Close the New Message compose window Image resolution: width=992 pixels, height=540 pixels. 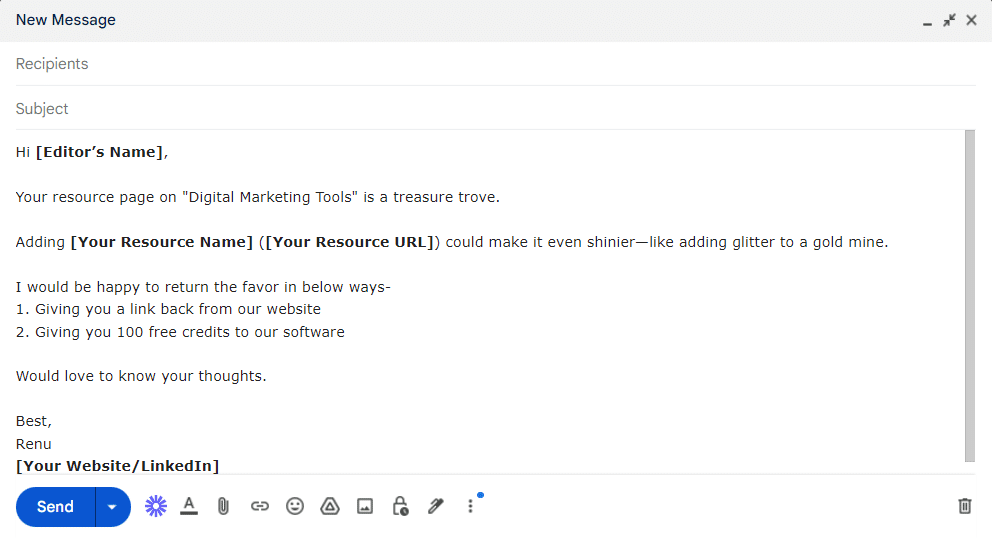[x=971, y=20]
